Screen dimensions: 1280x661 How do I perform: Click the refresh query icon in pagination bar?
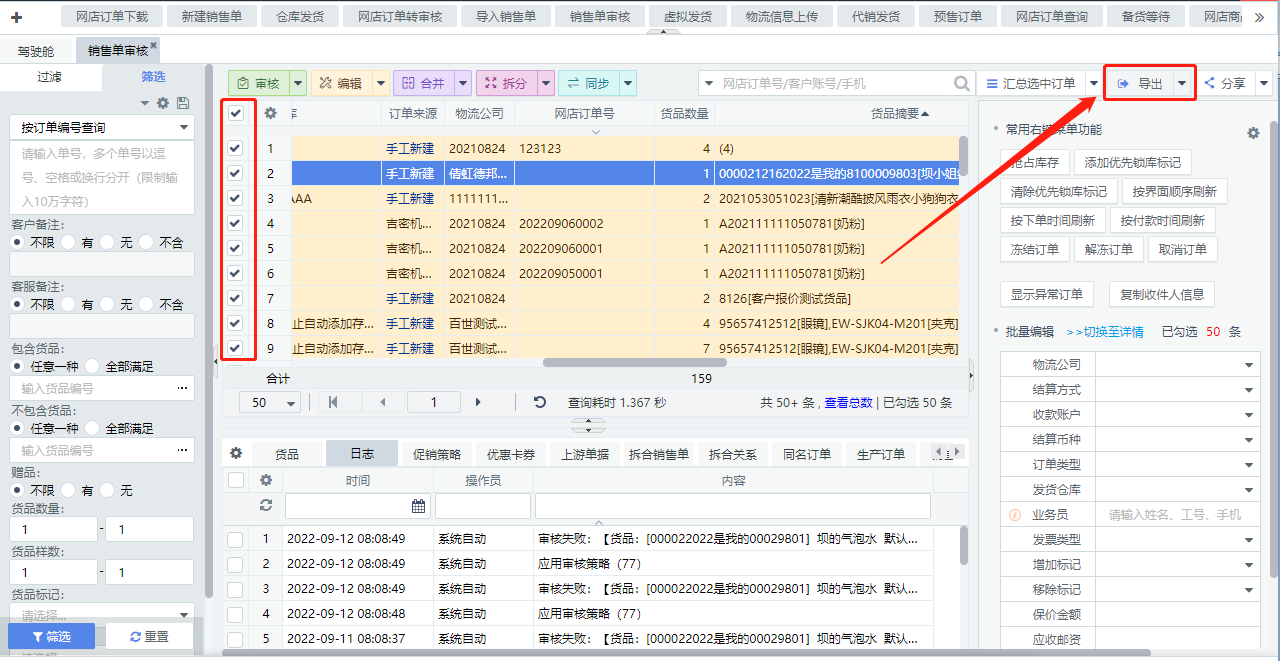pyautogui.click(x=540, y=402)
